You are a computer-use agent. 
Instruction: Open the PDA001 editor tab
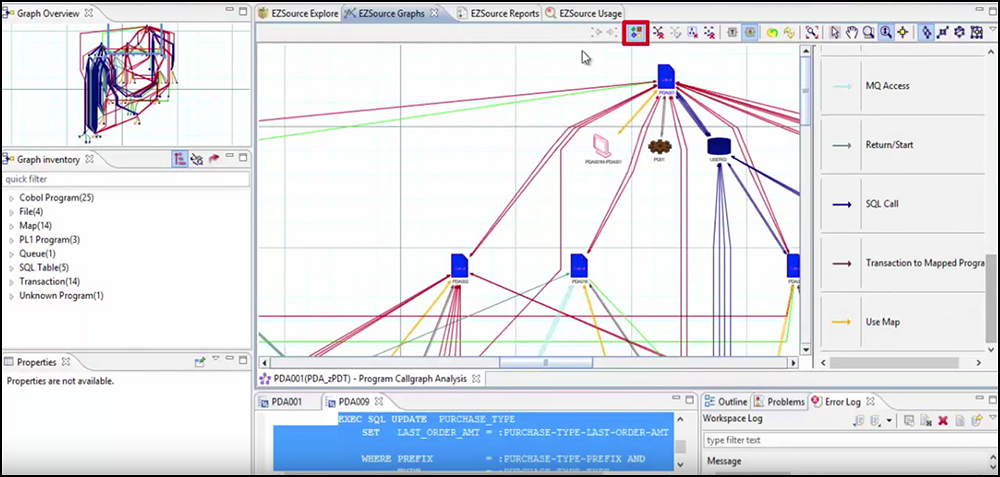point(281,402)
